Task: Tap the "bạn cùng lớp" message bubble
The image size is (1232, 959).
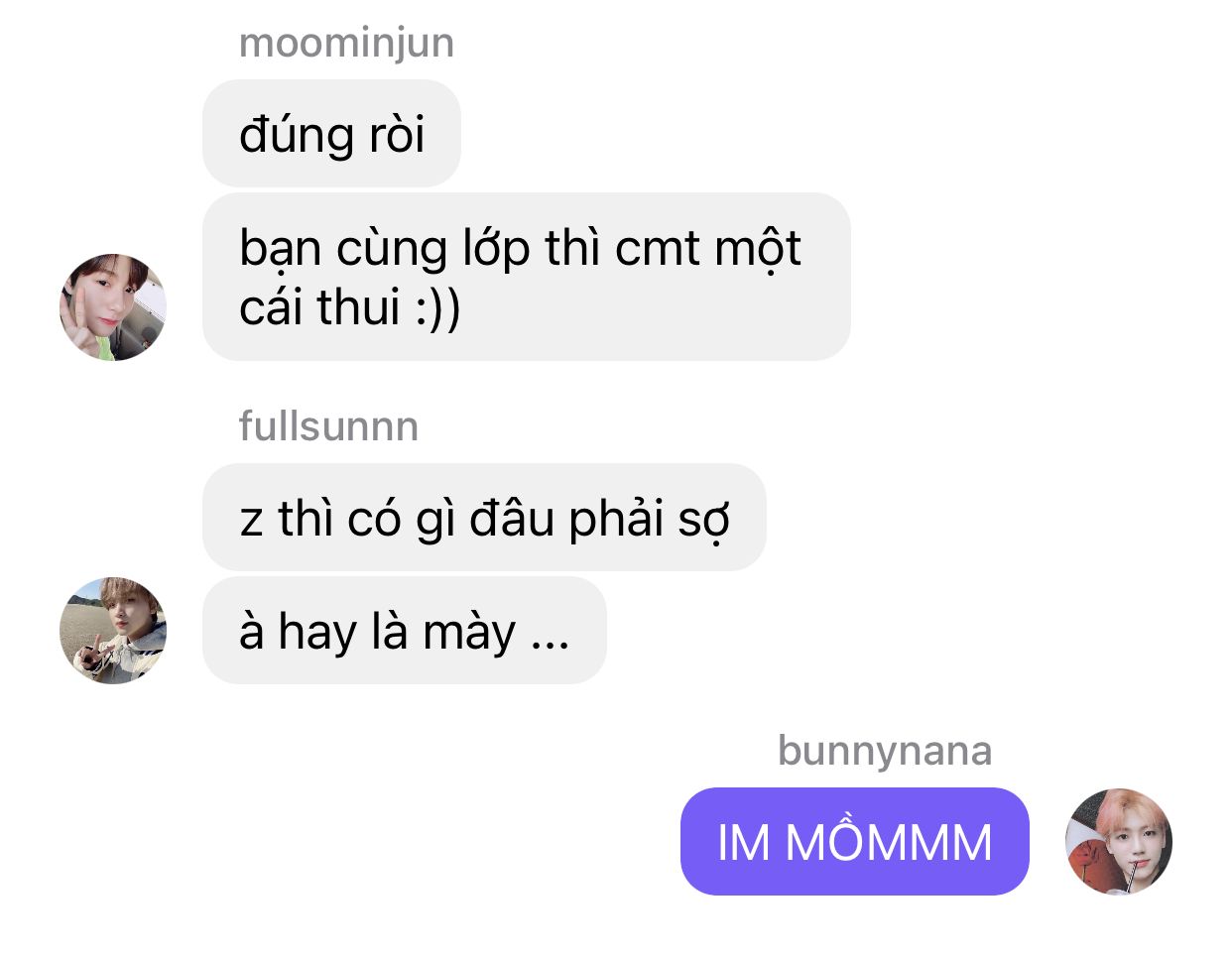Action: [x=526, y=277]
